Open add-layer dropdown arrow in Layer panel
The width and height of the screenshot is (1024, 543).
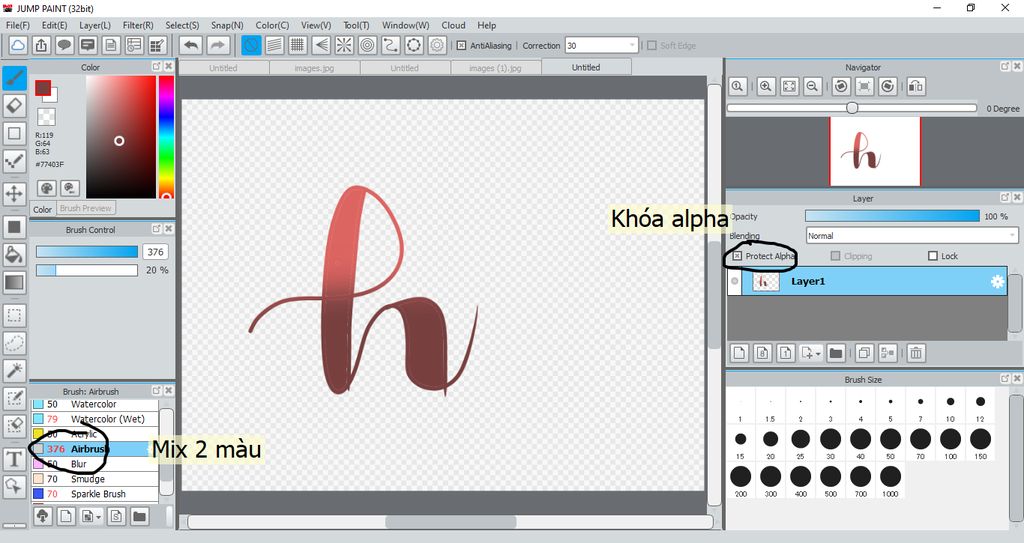[x=818, y=354]
